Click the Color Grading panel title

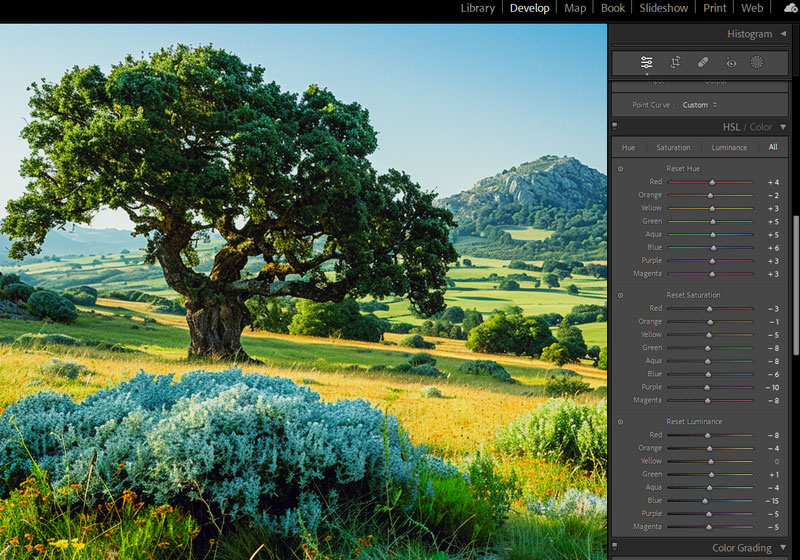click(x=742, y=548)
